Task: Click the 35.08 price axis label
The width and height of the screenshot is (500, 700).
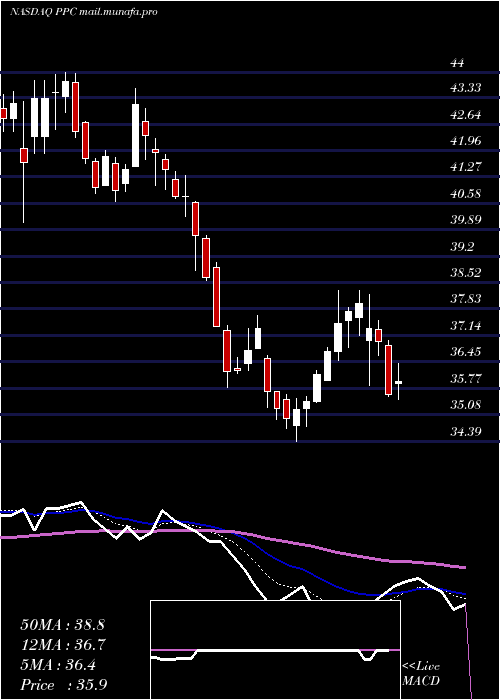Action: click(x=466, y=405)
